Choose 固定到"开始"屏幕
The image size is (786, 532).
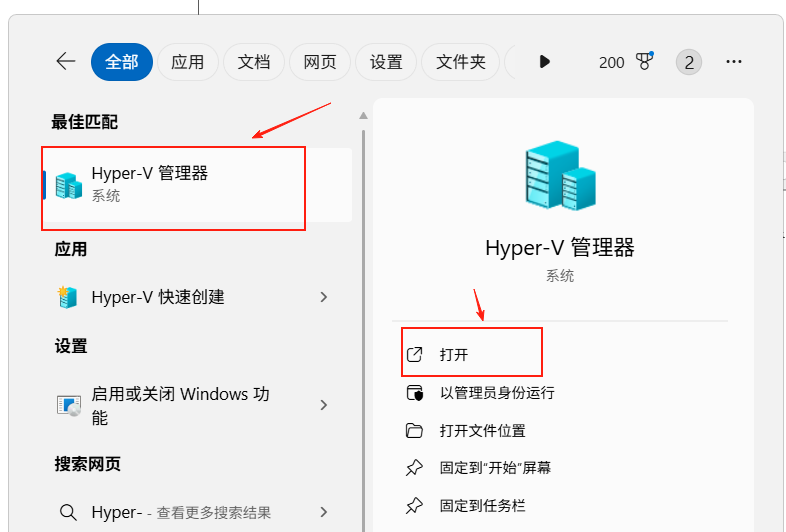[495, 468]
